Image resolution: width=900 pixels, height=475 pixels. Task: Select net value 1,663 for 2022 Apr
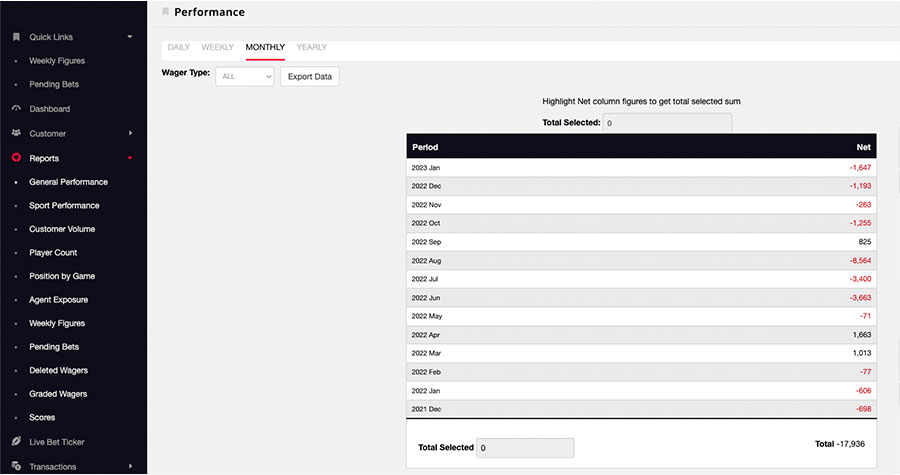point(862,334)
